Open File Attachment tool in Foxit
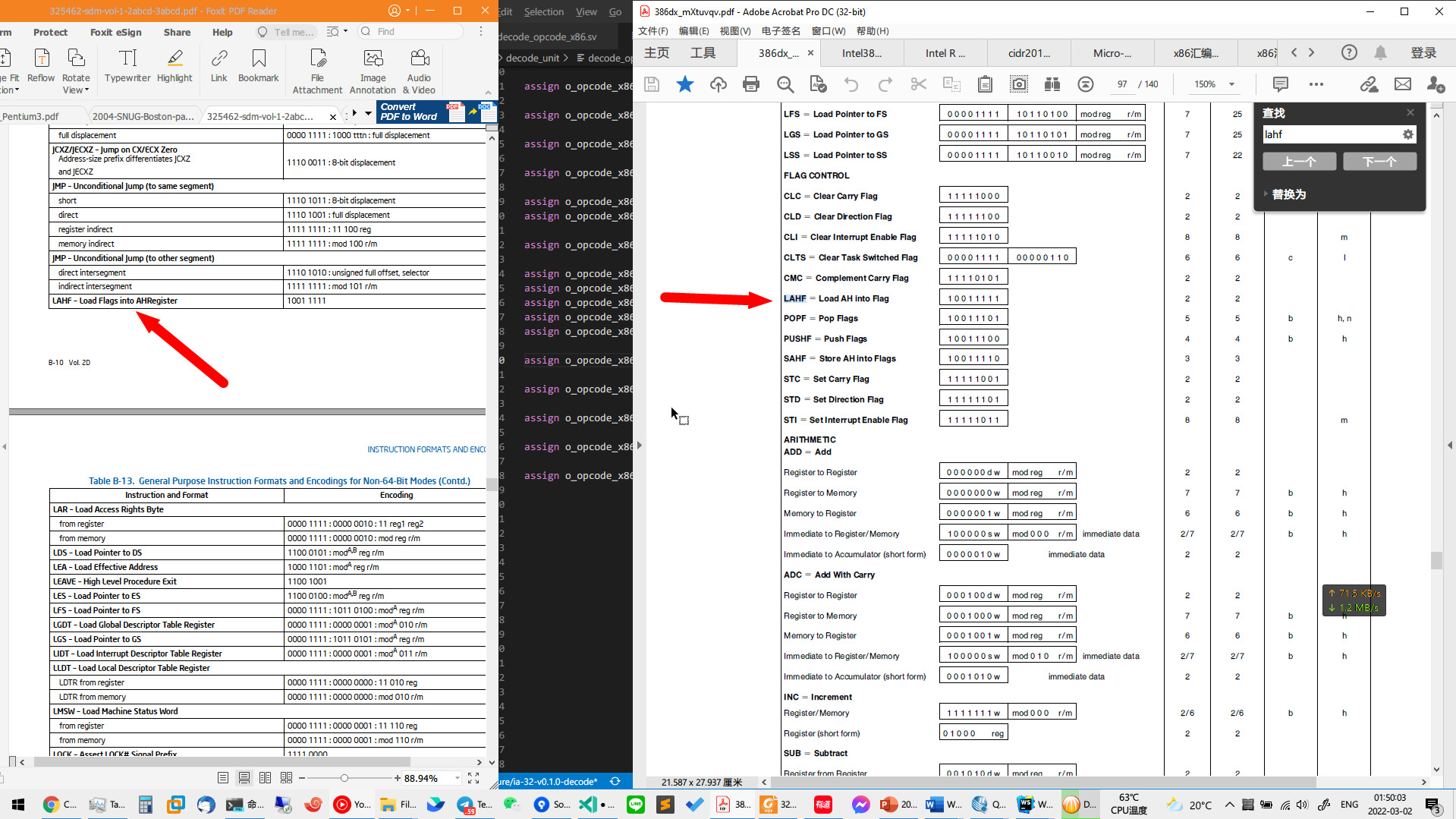This screenshot has width=1456, height=819. click(x=317, y=71)
